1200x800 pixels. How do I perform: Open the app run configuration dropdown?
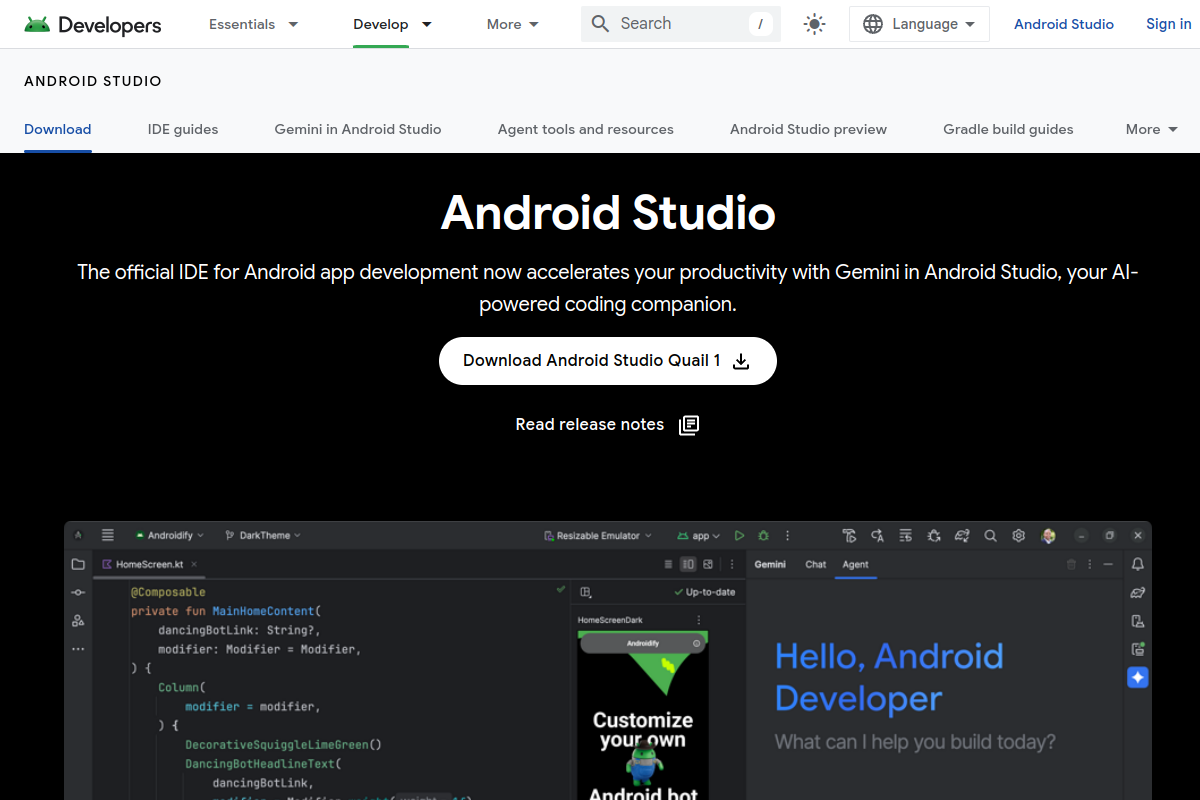[699, 536]
